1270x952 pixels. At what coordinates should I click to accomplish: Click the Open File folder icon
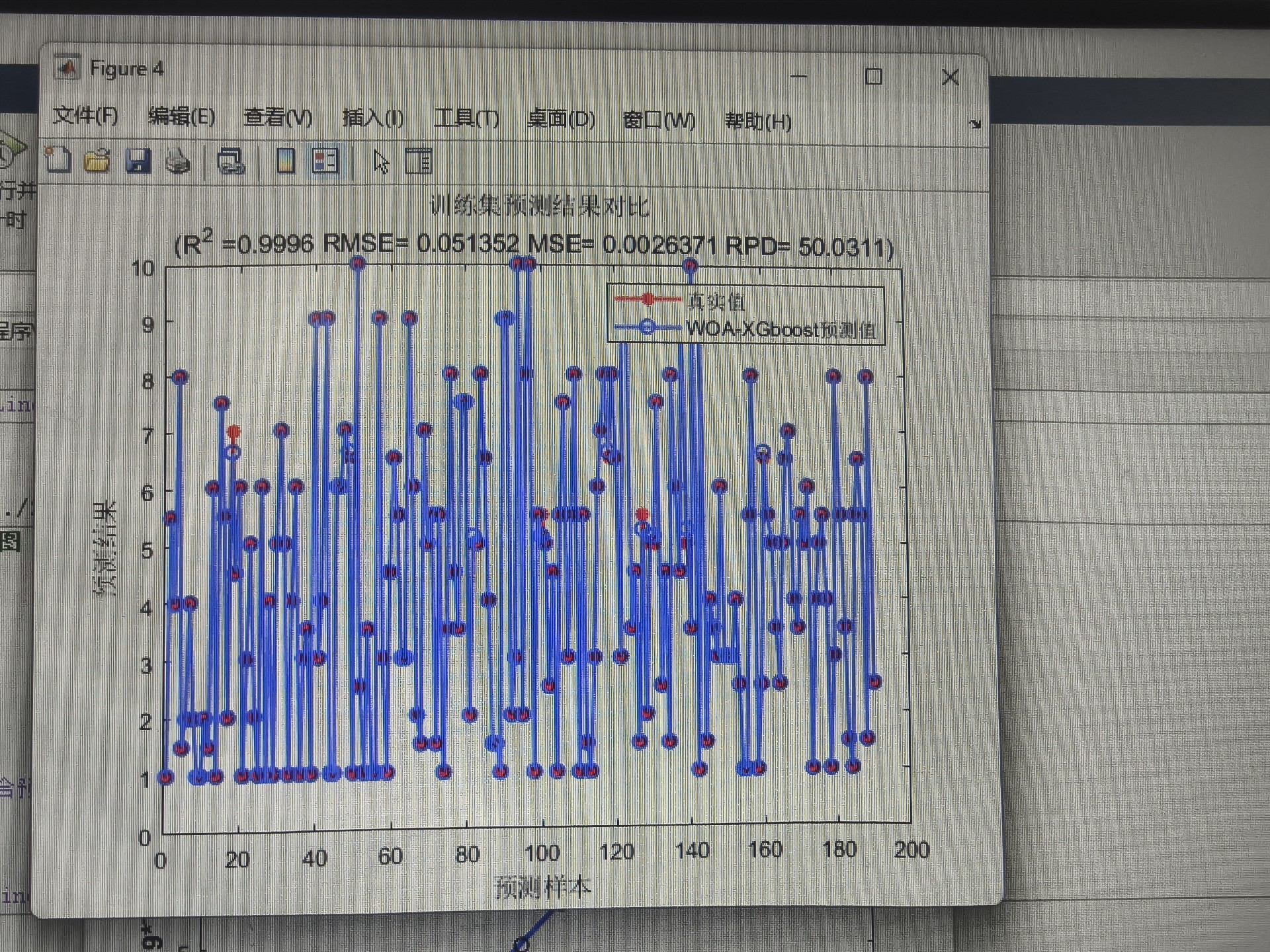point(97,161)
